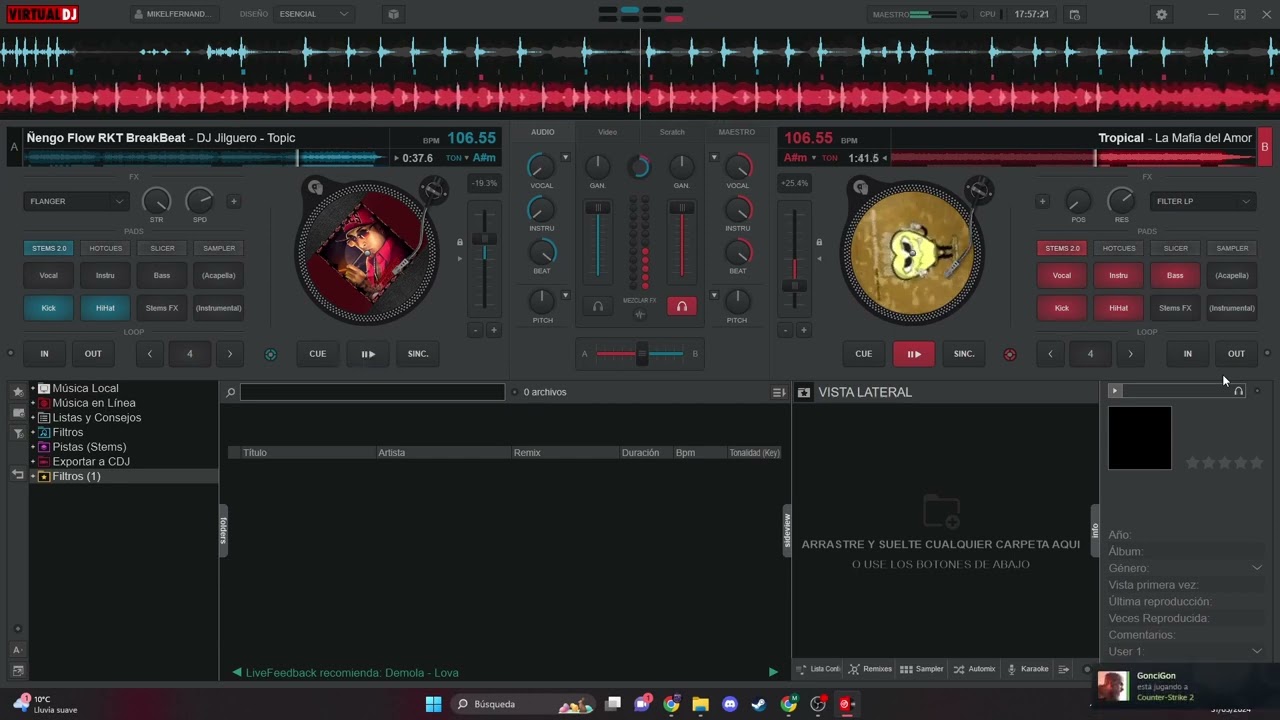Click the loop IN button on deck A
The height and width of the screenshot is (720, 1280).
pos(44,354)
